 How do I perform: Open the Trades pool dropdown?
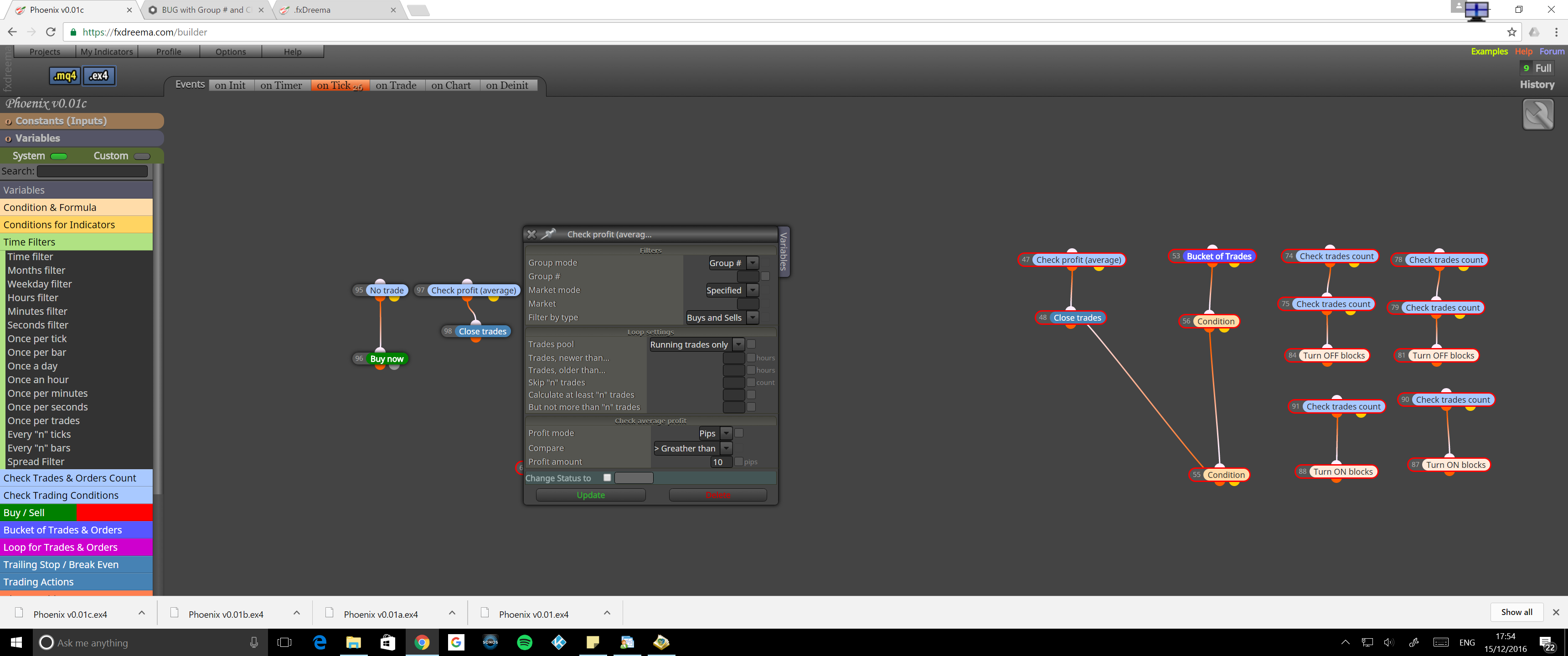click(x=738, y=344)
